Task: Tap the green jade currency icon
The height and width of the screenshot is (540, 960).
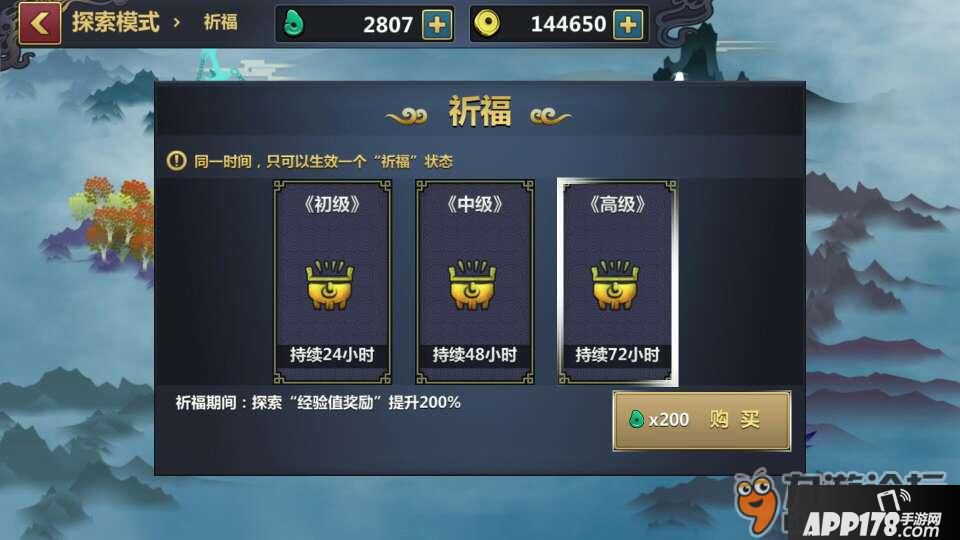Action: [x=294, y=24]
